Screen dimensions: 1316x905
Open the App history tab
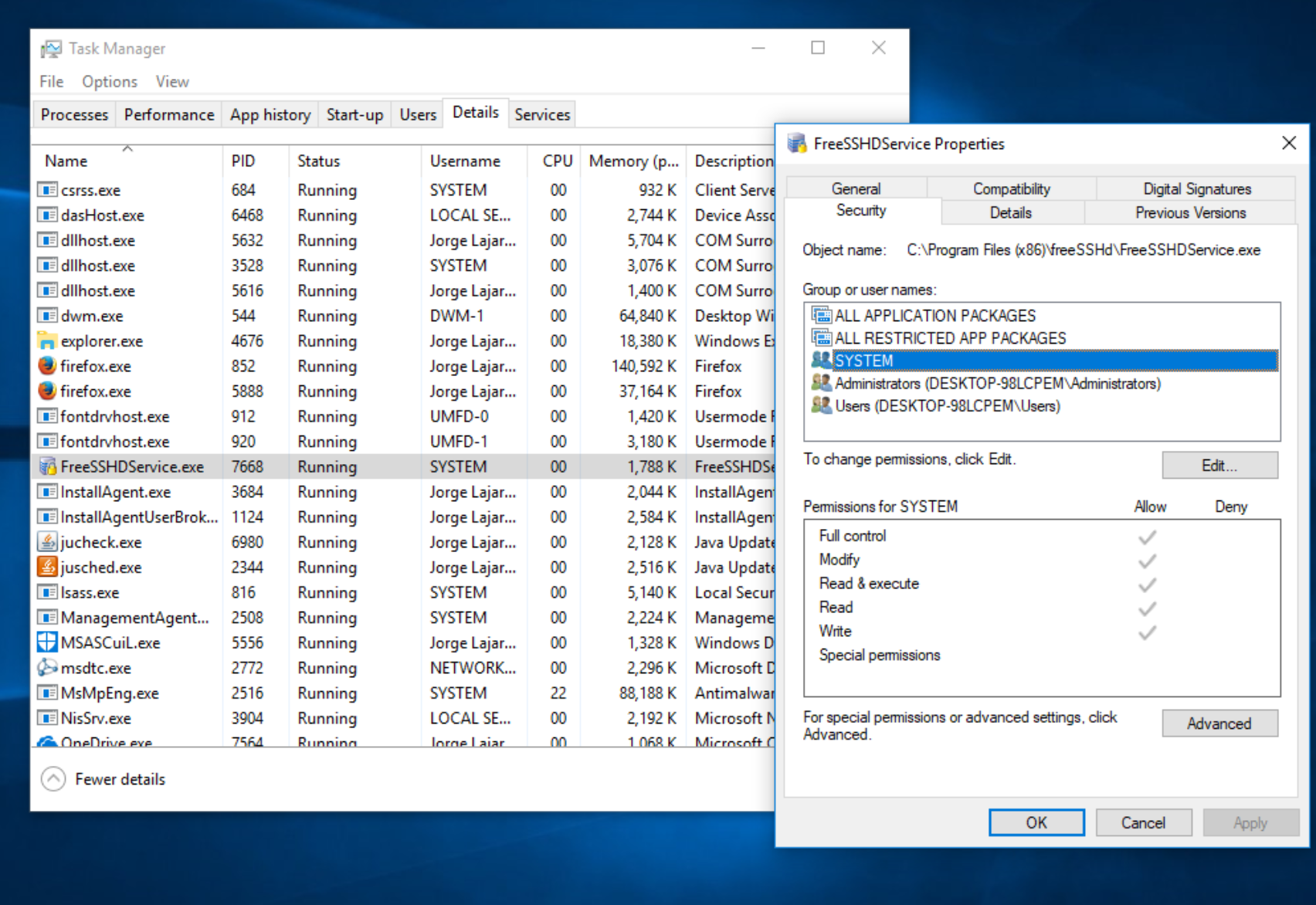click(x=270, y=114)
